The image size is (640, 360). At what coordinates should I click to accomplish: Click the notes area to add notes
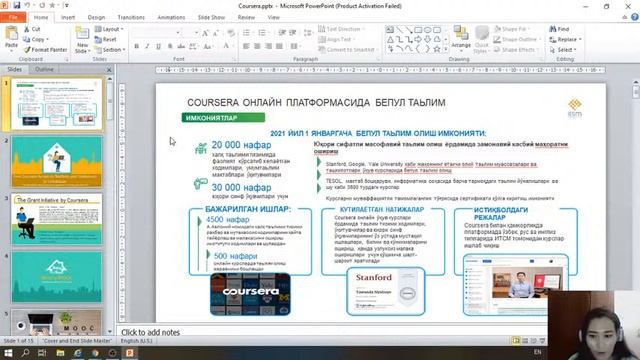coord(331,332)
